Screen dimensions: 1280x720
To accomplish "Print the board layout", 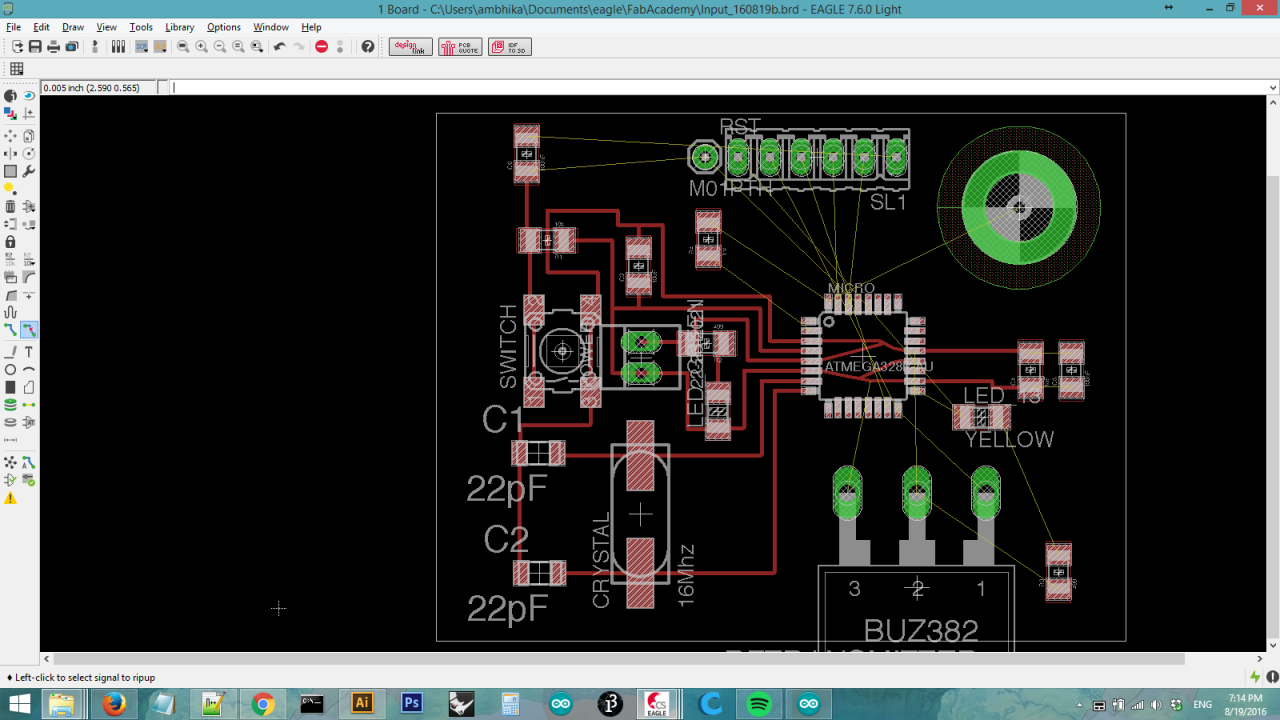I will [53, 46].
